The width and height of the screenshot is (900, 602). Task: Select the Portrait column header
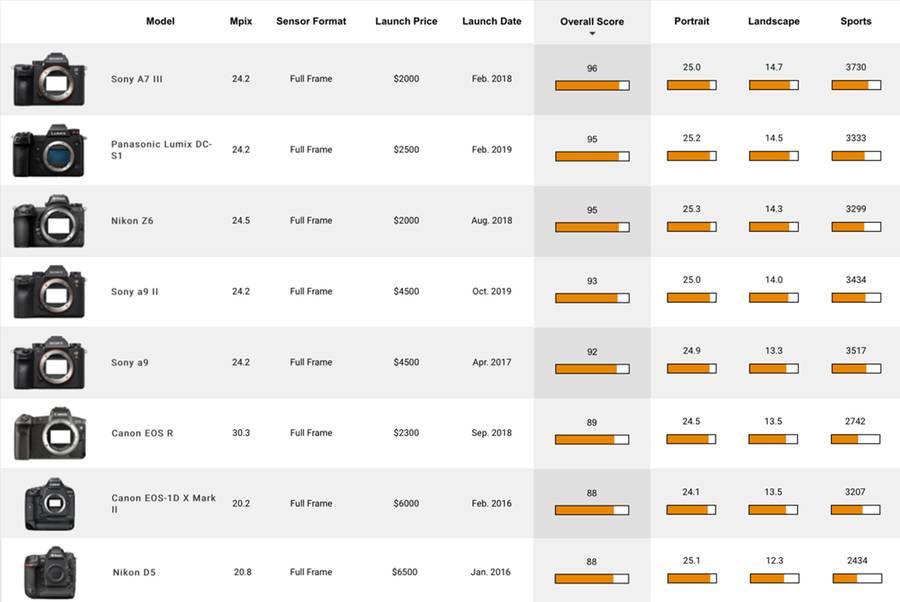(x=692, y=21)
